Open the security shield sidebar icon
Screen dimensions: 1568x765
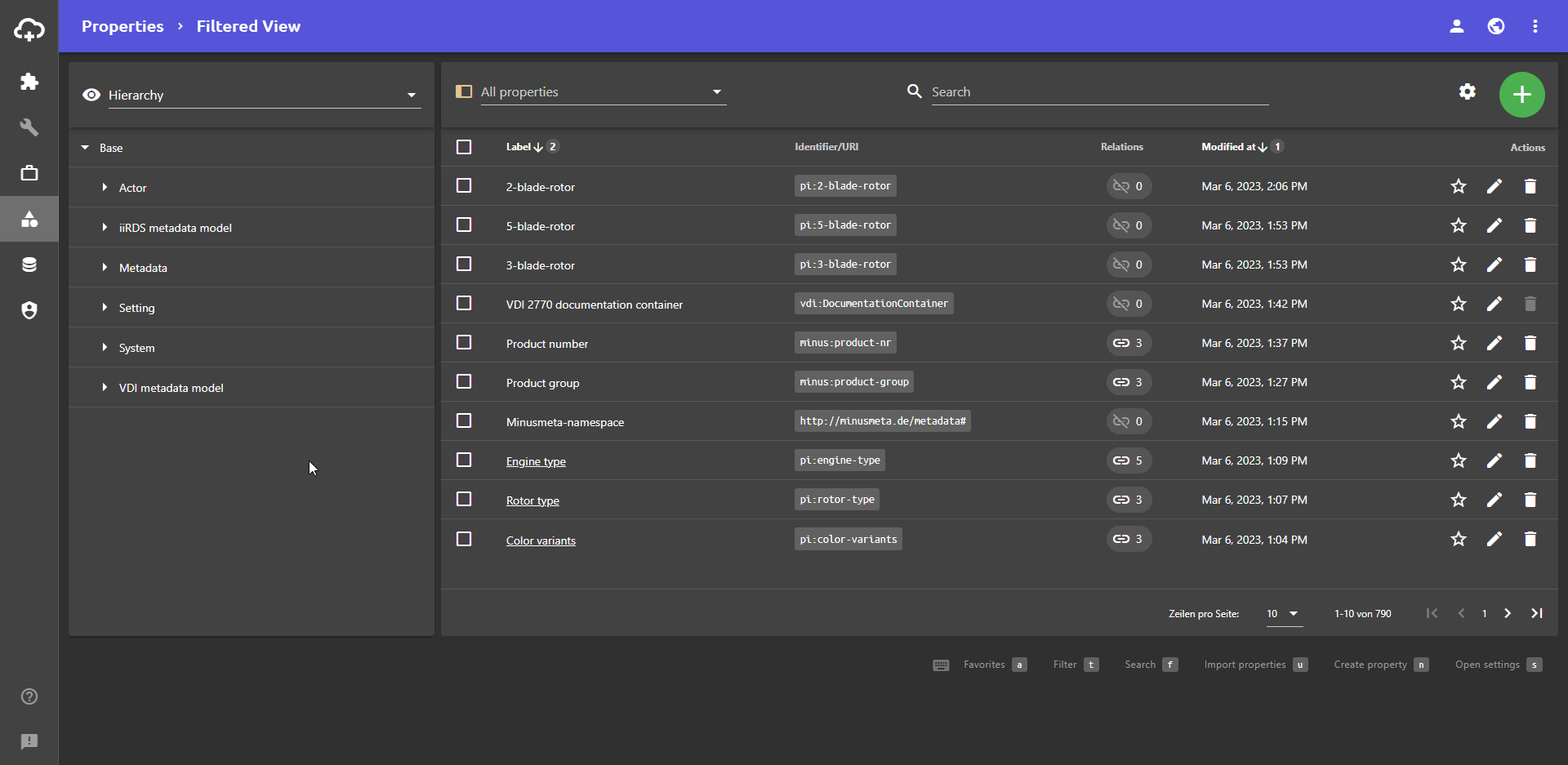click(x=29, y=310)
